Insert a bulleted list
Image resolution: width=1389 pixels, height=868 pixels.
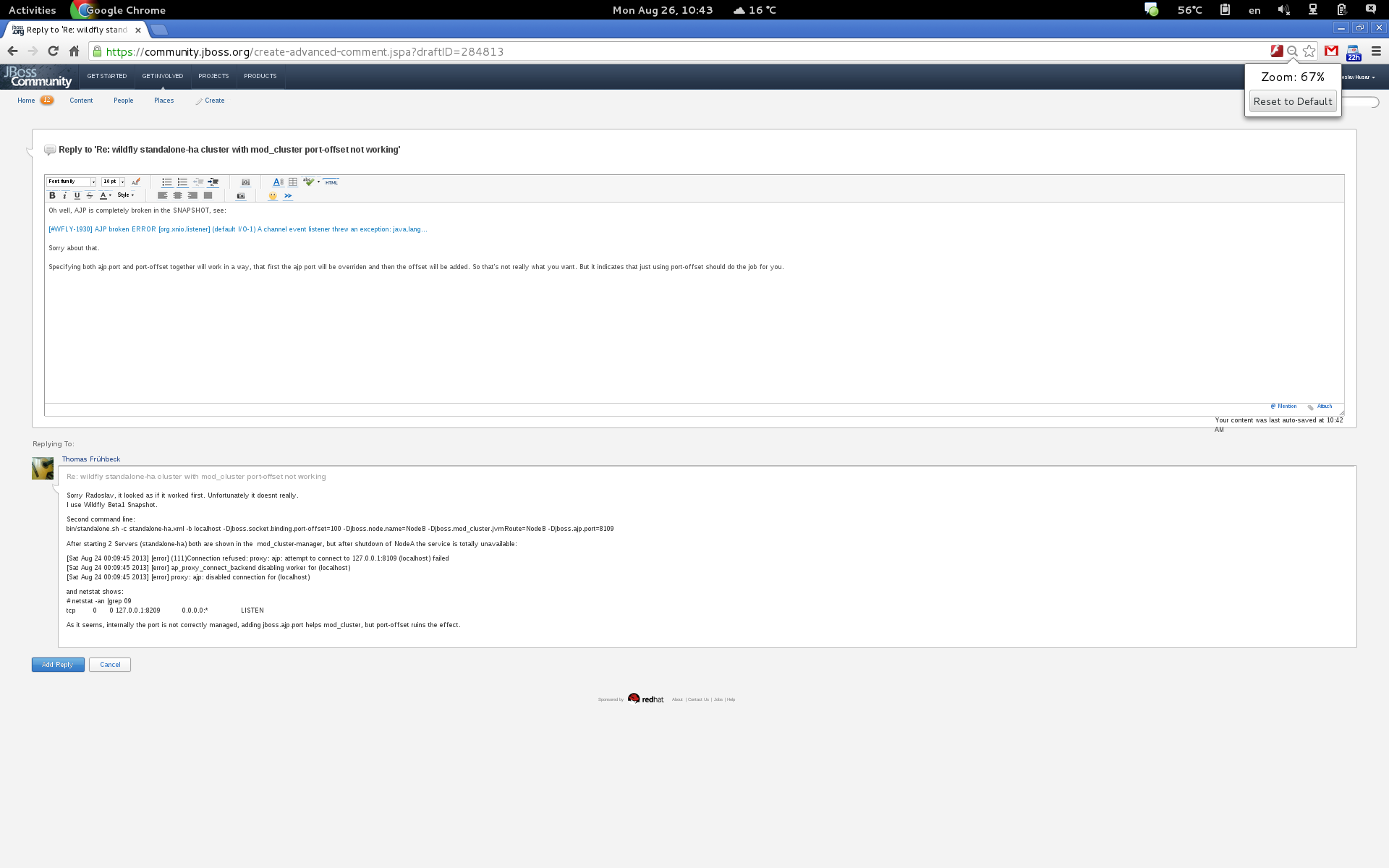pos(166,182)
